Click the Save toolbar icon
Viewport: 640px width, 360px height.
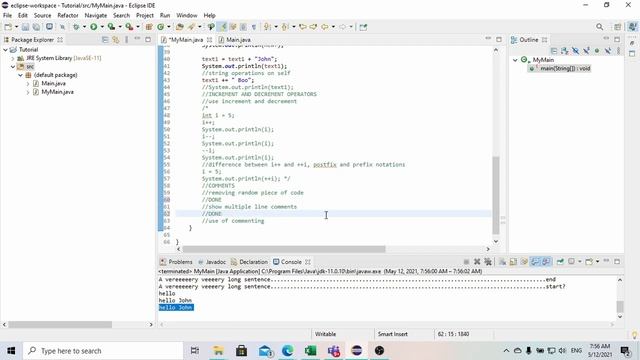(x=25, y=27)
